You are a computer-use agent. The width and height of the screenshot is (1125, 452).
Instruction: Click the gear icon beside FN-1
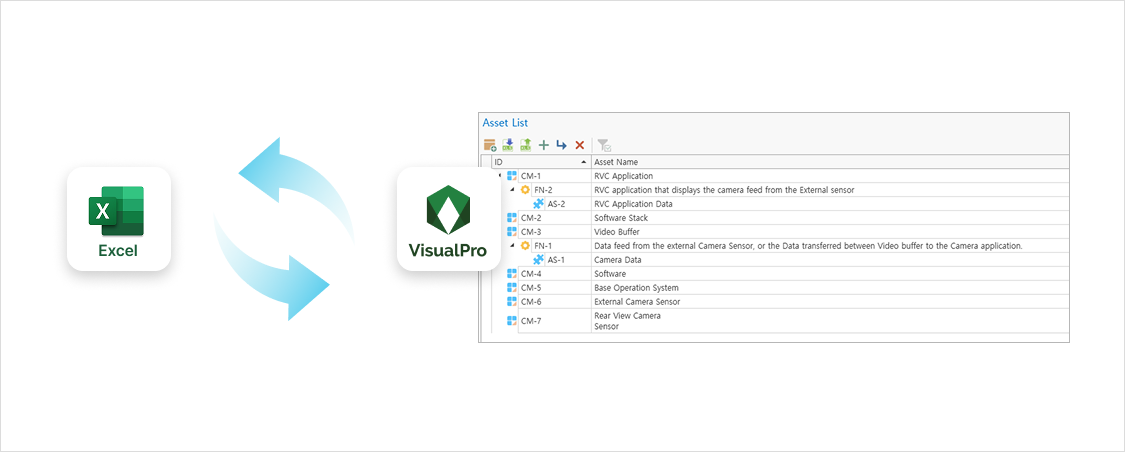coord(525,246)
